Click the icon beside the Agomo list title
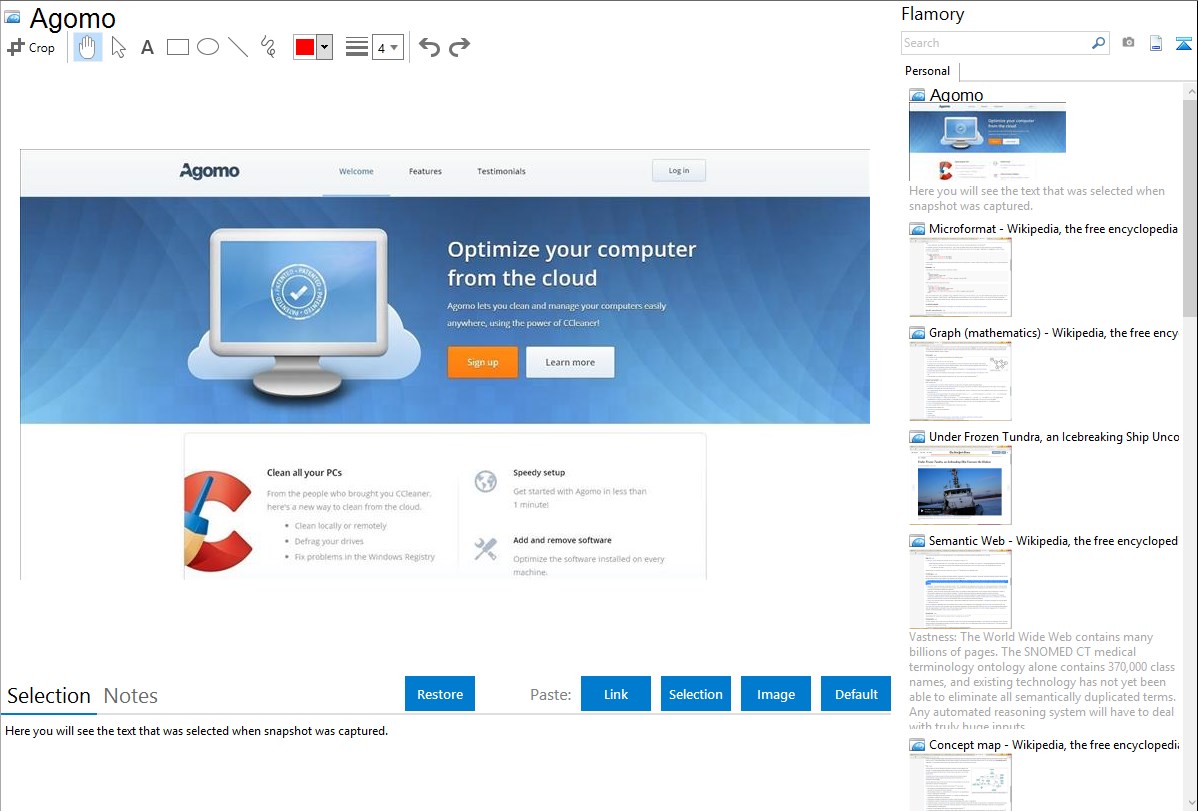Screen dimensions: 1198x811 [918, 96]
